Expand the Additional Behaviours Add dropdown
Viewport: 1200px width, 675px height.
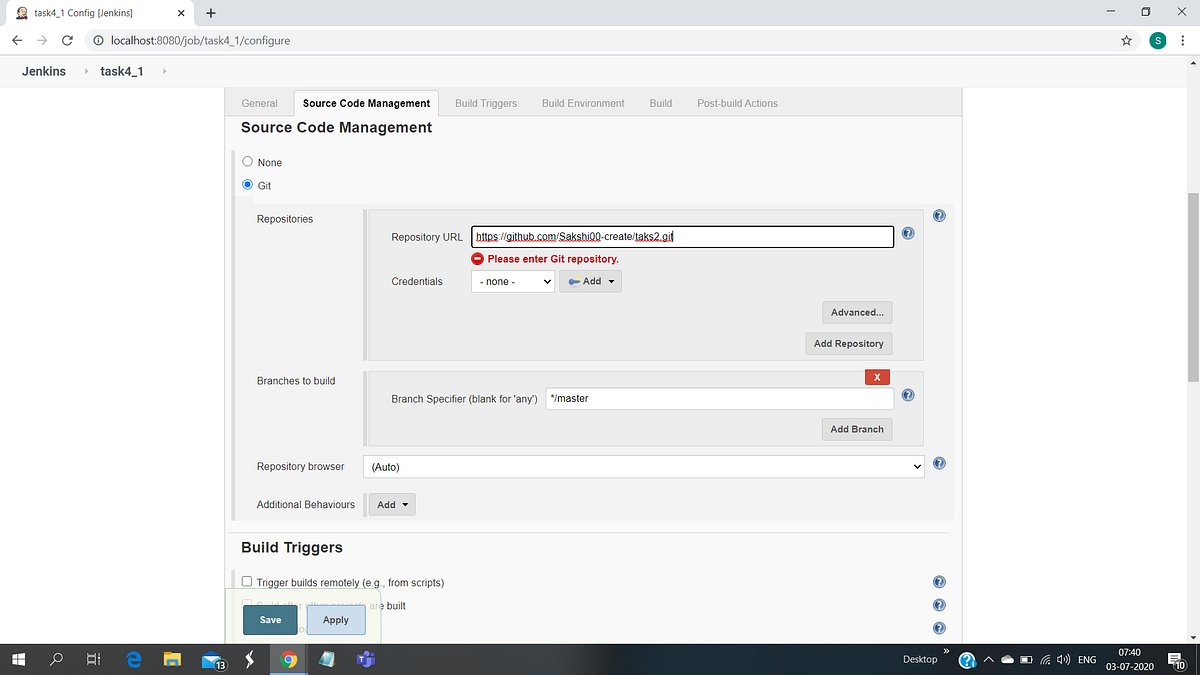[x=391, y=504]
